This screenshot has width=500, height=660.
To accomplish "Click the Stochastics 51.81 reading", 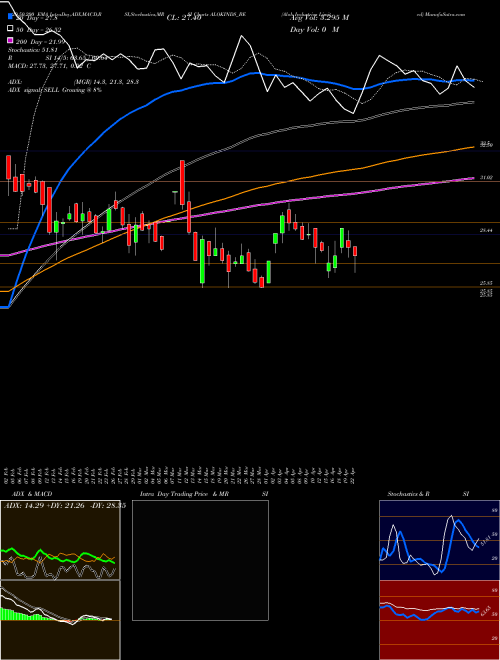I will (x=32, y=50).
